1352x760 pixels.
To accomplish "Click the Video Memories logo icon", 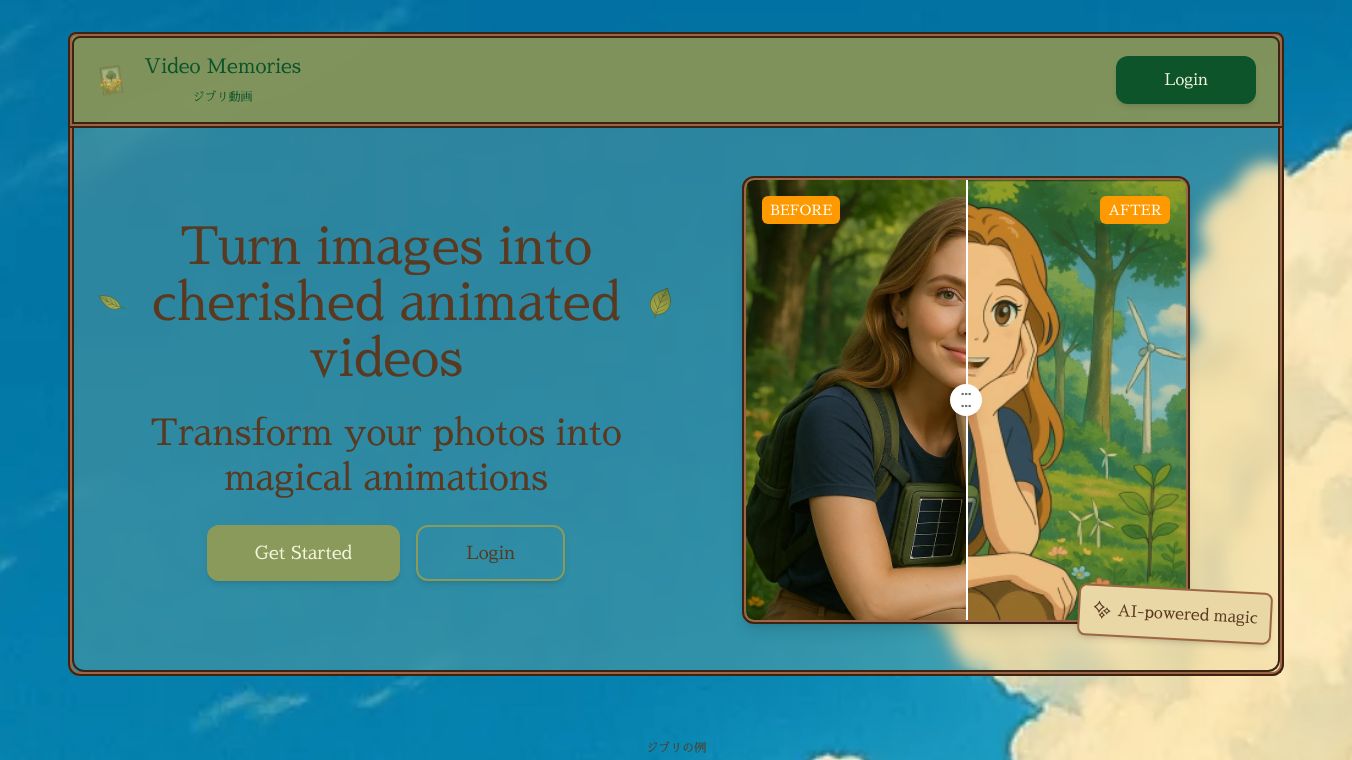I will [111, 80].
